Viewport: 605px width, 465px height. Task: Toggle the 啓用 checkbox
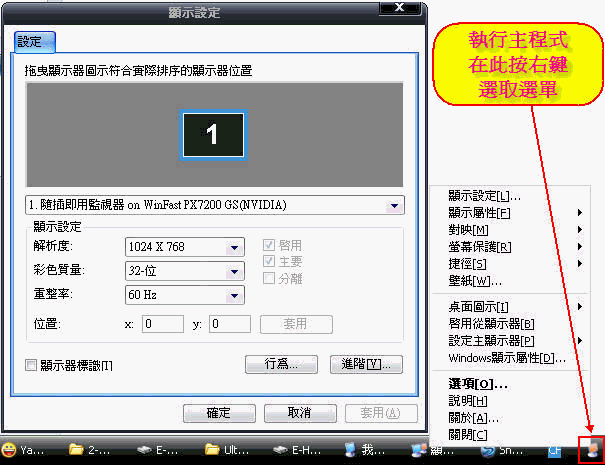tap(268, 245)
